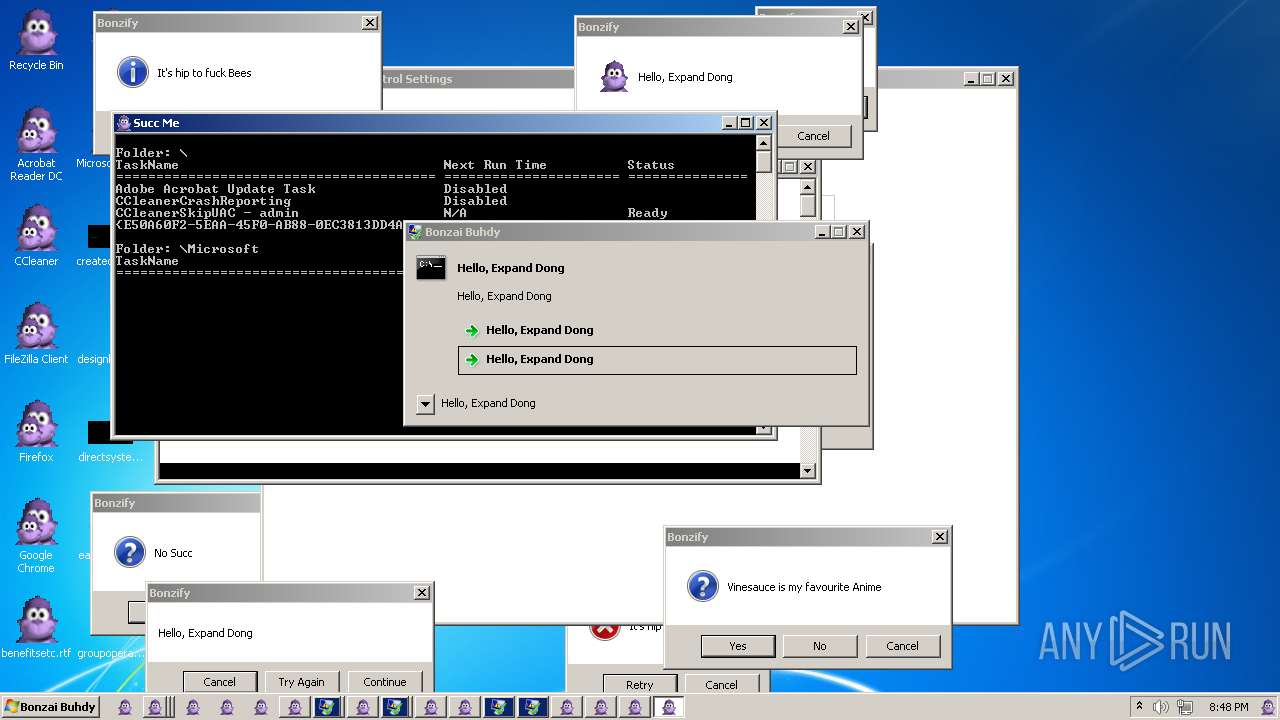The width and height of the screenshot is (1280, 720).
Task: Click the Succ Me window title icon
Action: click(124, 123)
